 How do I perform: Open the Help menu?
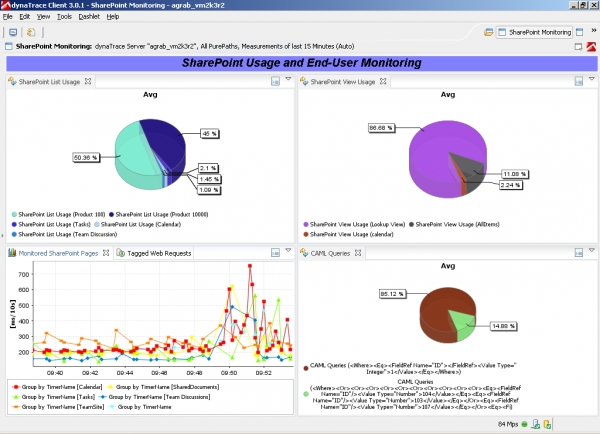pyautogui.click(x=112, y=16)
